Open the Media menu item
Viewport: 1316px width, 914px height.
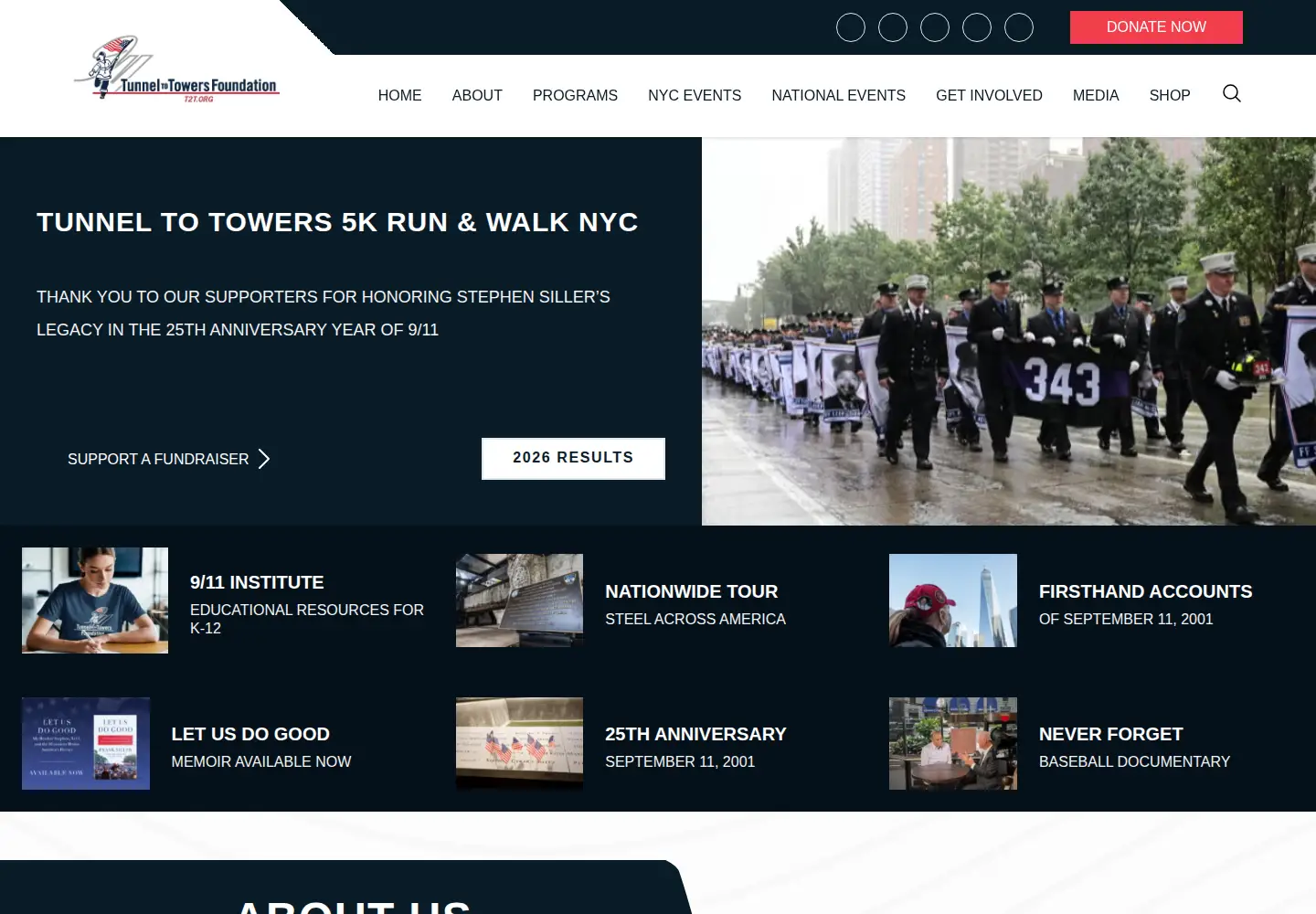pyautogui.click(x=1096, y=95)
